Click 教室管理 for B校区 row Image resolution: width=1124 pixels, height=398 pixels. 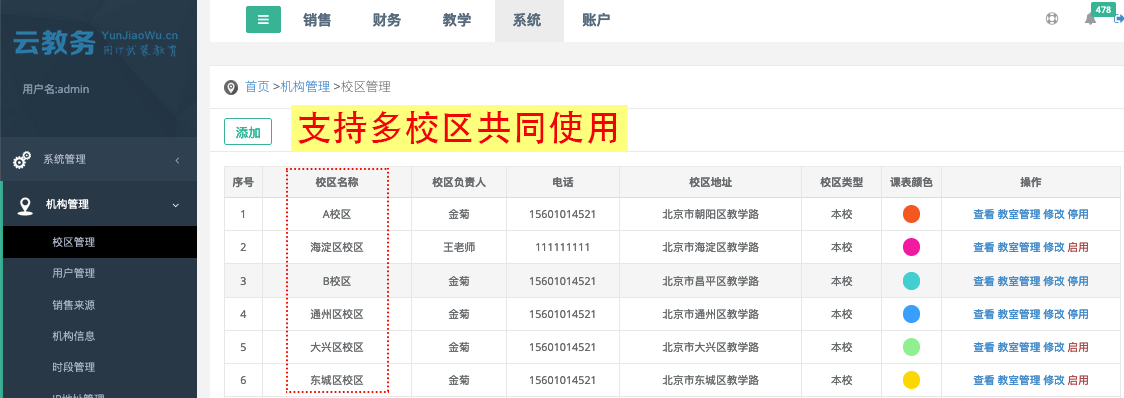point(1019,281)
